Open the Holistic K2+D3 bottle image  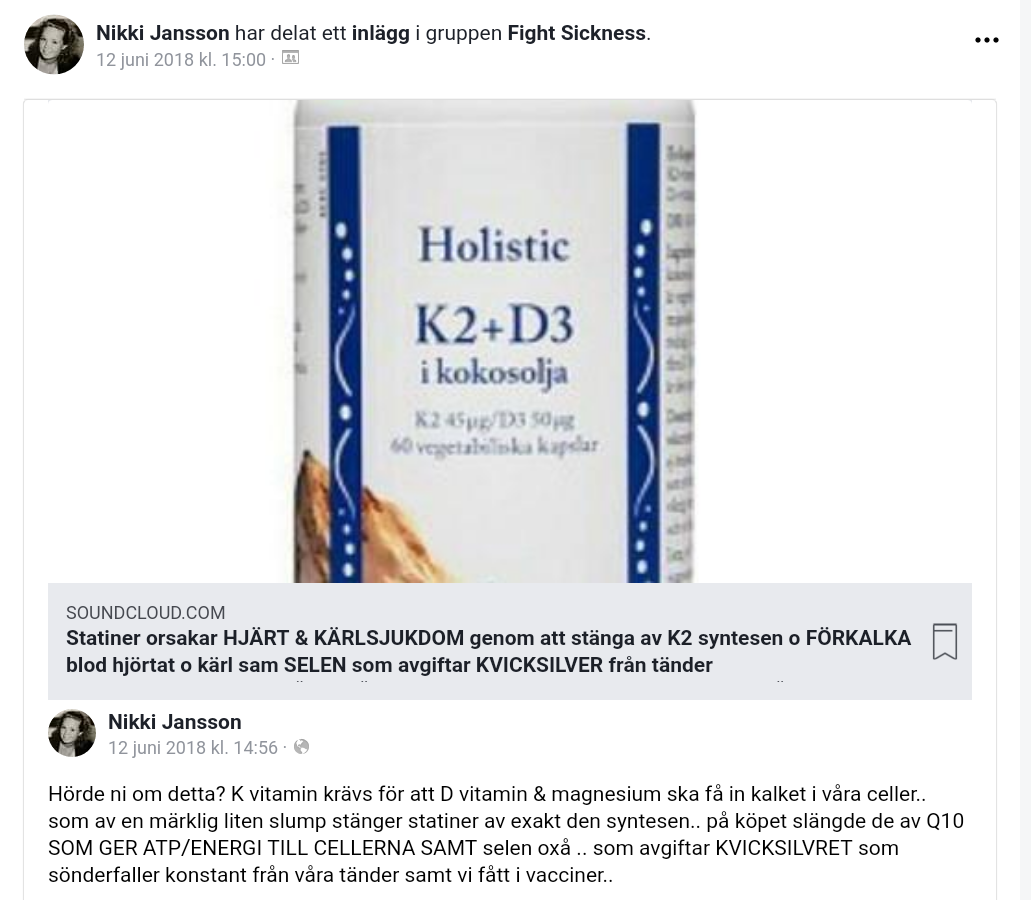coord(494,341)
